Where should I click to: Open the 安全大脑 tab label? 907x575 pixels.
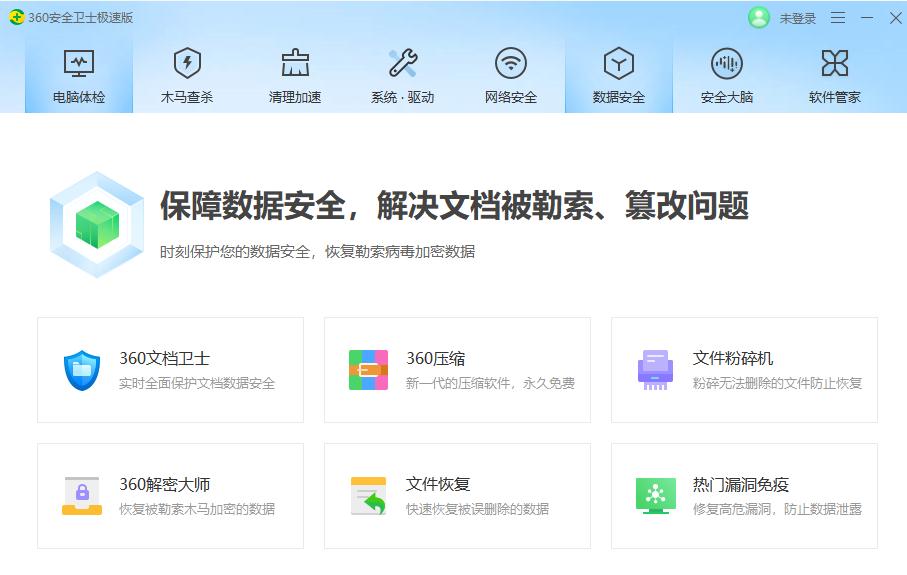727,97
